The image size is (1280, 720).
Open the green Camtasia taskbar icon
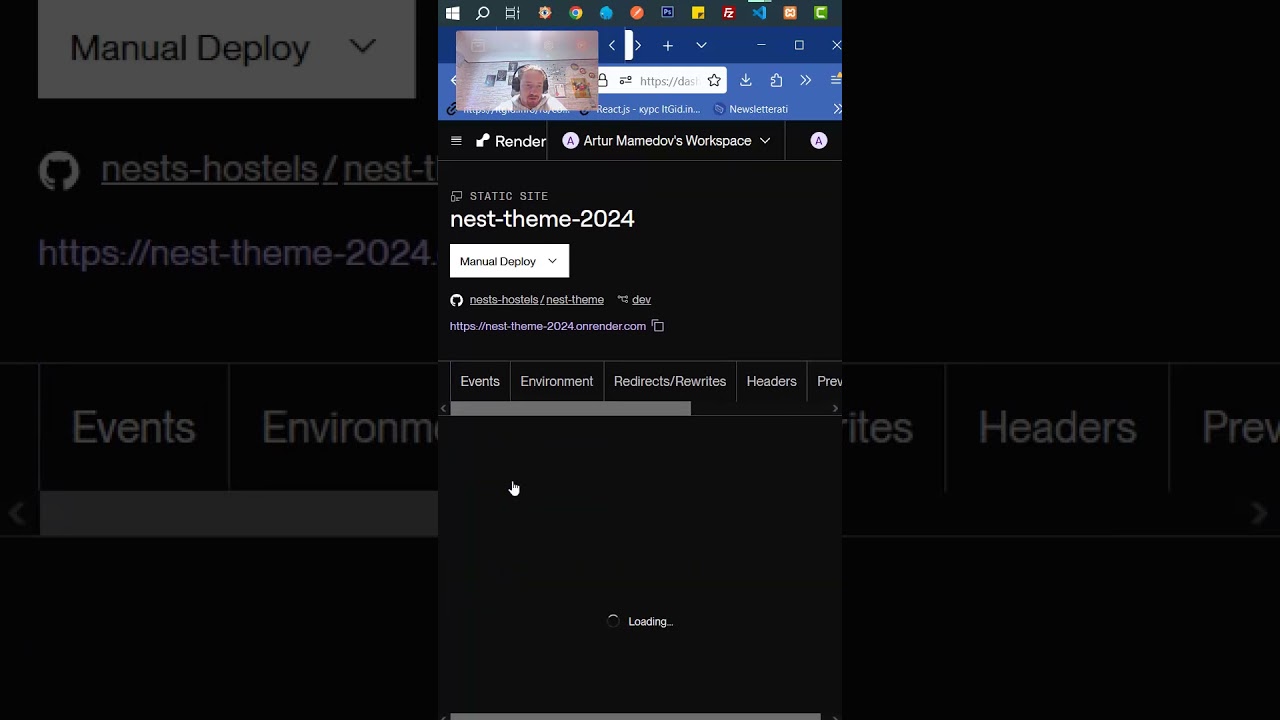(x=820, y=13)
